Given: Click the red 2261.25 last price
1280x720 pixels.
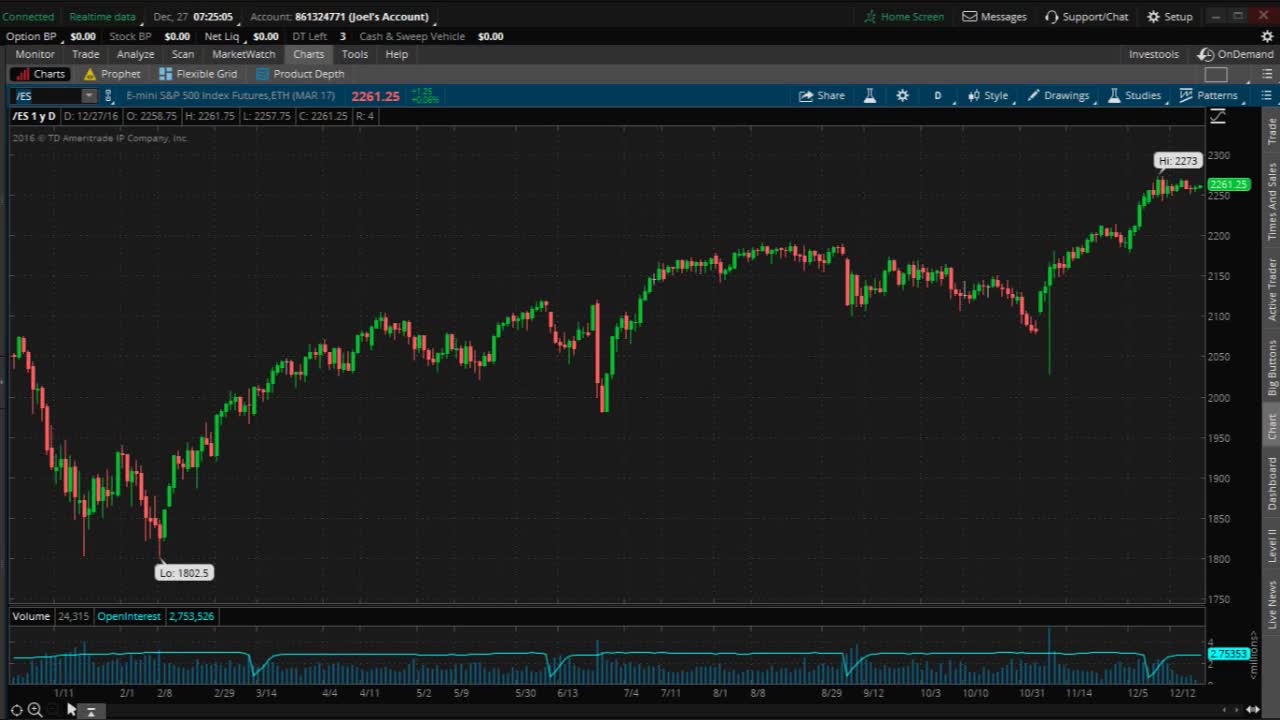Looking at the screenshot, I should coord(375,96).
